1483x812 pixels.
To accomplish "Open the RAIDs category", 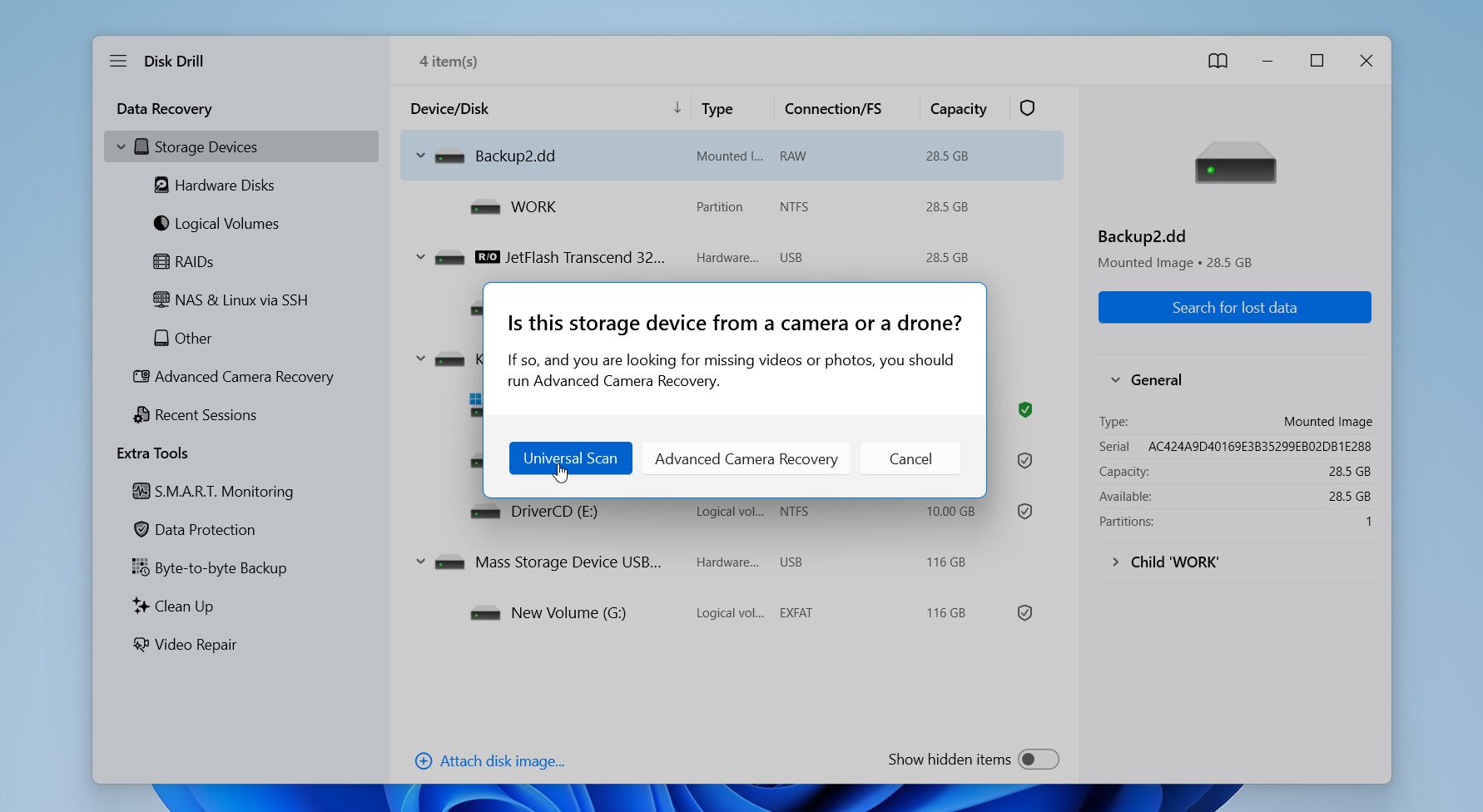I will coord(183,262).
